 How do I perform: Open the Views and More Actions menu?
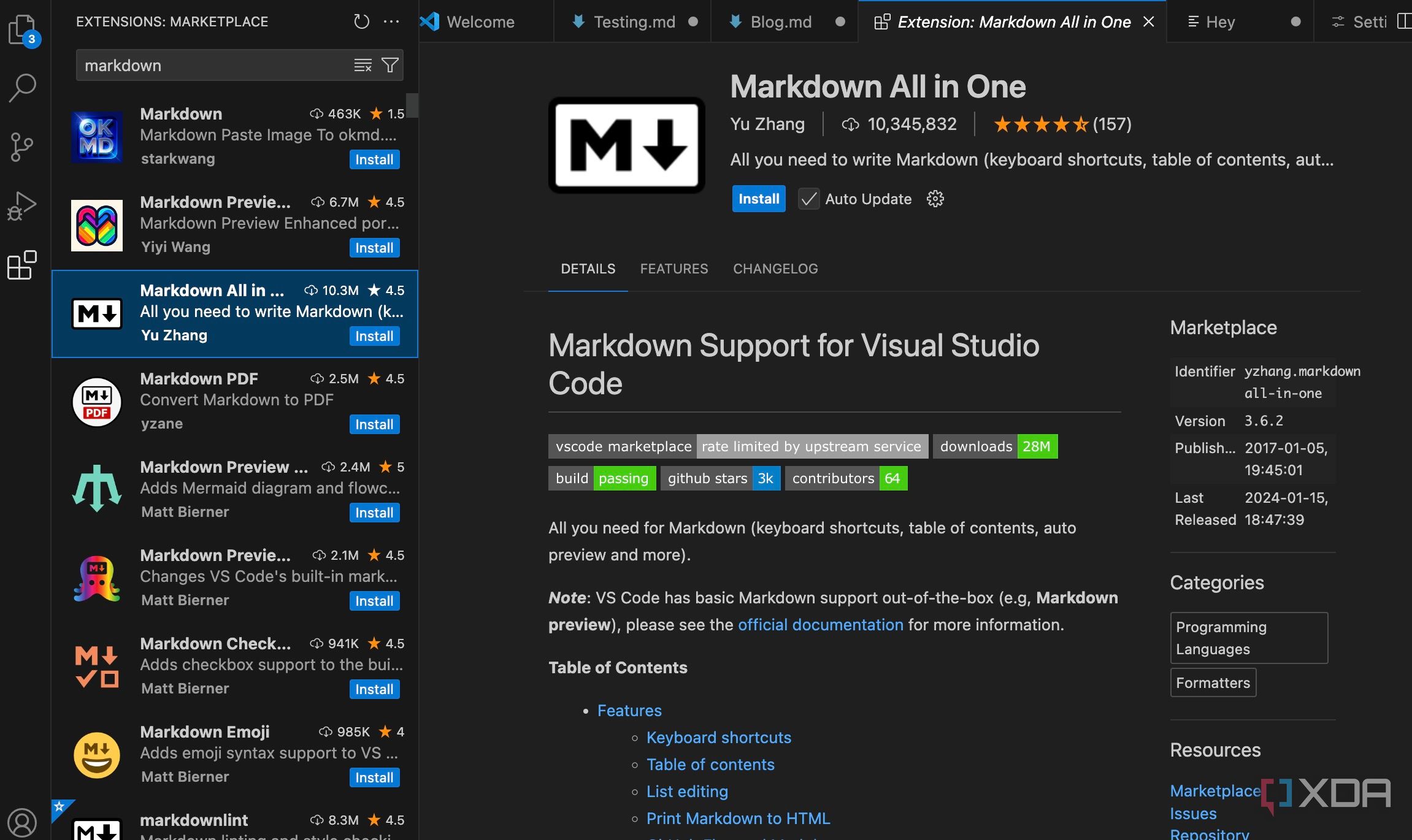(391, 22)
